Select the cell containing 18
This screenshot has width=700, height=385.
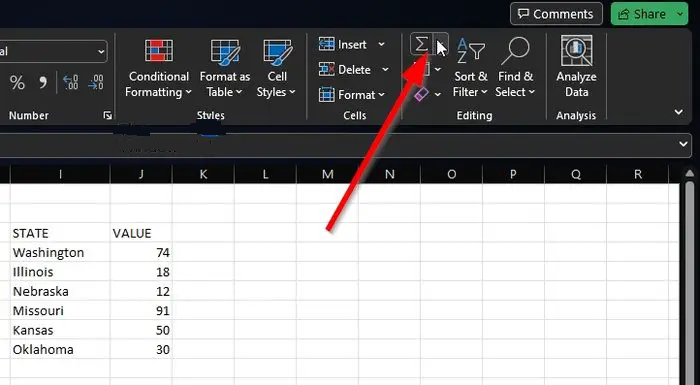[x=141, y=272]
